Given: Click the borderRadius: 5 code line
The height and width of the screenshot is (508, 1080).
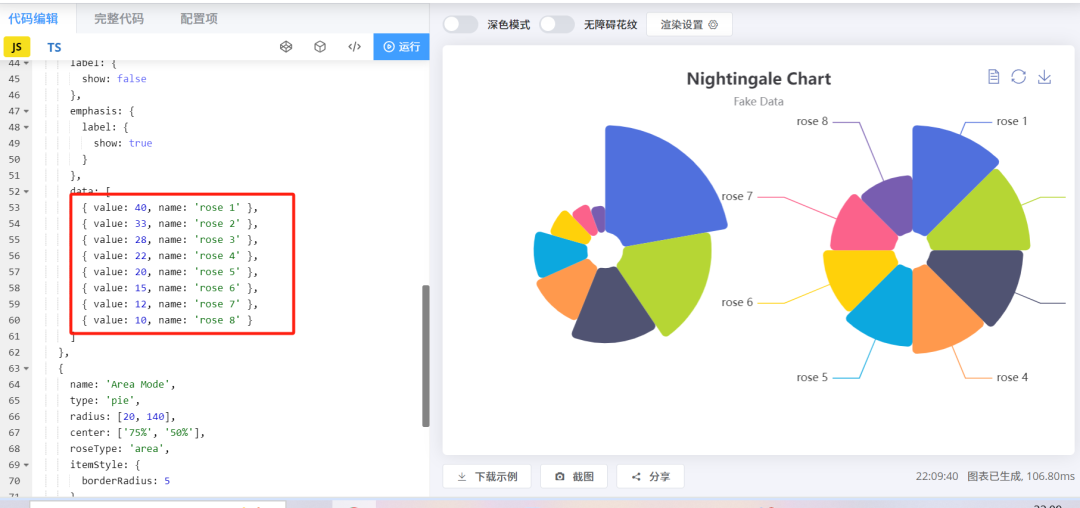Looking at the screenshot, I should (126, 480).
